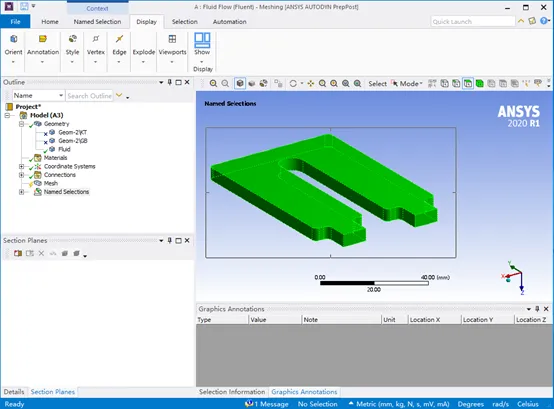Toggle the highlighted face selection filter

click(x=468, y=83)
